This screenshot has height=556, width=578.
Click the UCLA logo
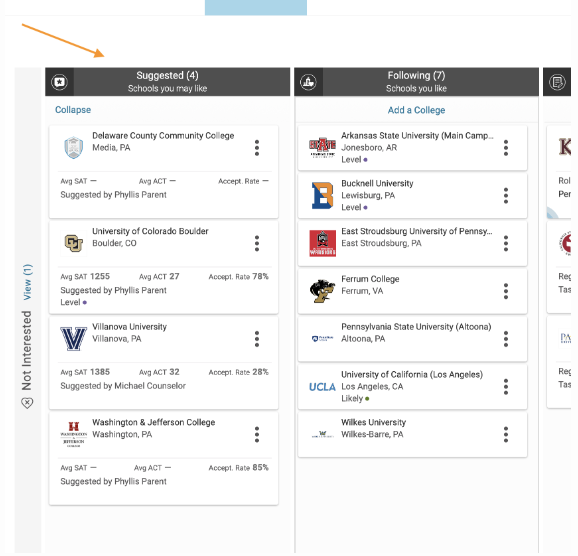(322, 387)
